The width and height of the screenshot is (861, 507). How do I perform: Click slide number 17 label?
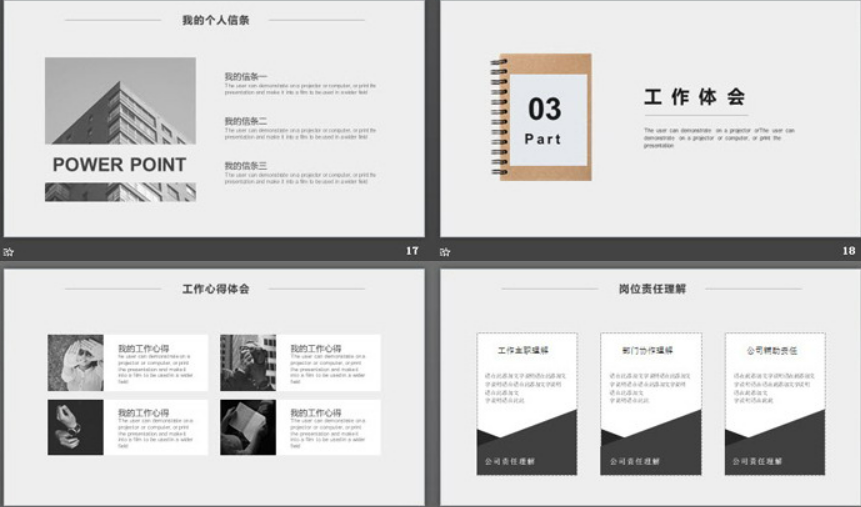tap(412, 251)
